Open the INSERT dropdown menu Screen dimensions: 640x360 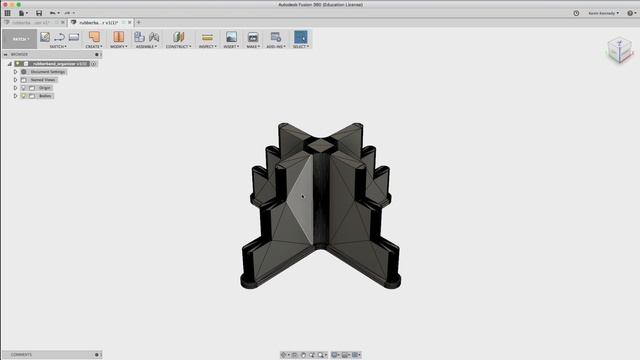(231, 47)
